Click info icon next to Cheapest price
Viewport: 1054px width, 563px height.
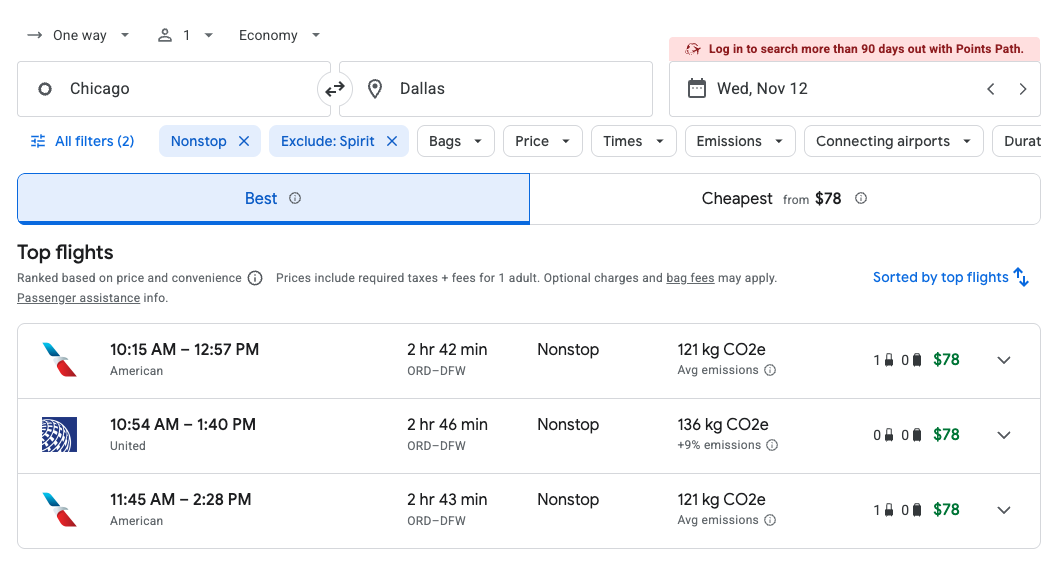[x=860, y=198]
